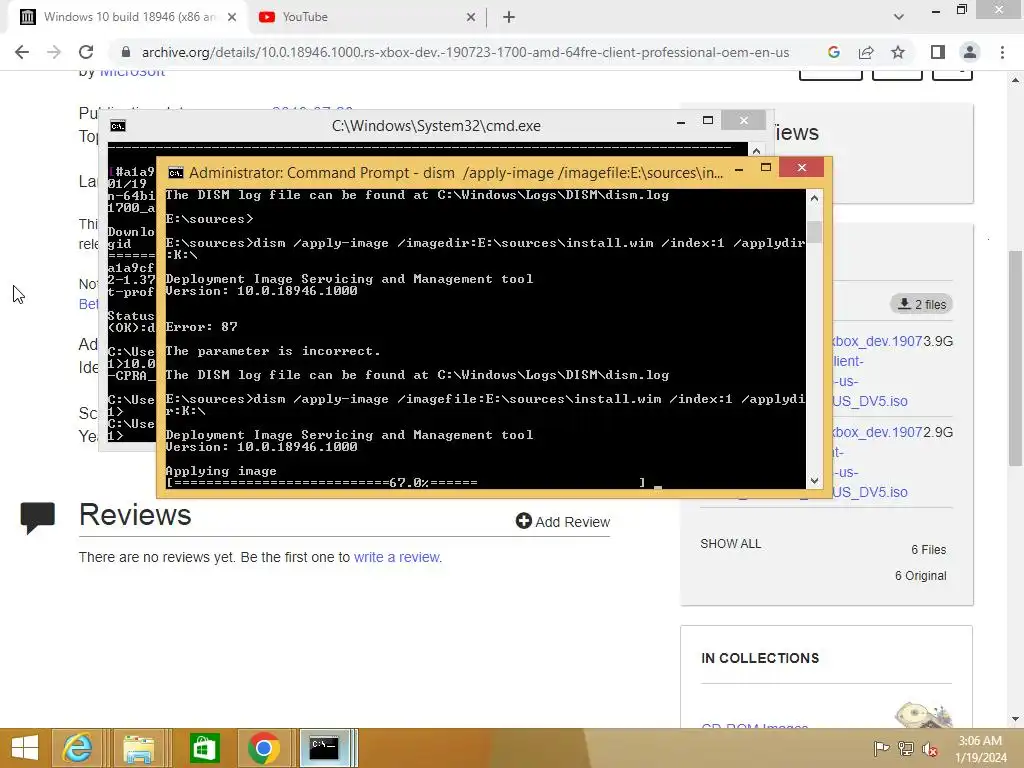This screenshot has width=1024, height=768.
Task: Reload the archive.org page
Action: [x=86, y=52]
